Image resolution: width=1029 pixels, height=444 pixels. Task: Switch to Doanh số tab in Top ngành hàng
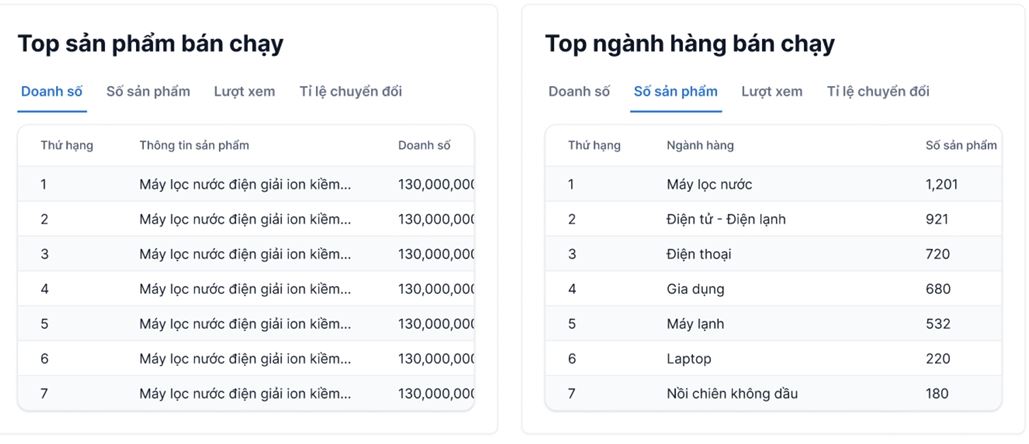pyautogui.click(x=579, y=92)
